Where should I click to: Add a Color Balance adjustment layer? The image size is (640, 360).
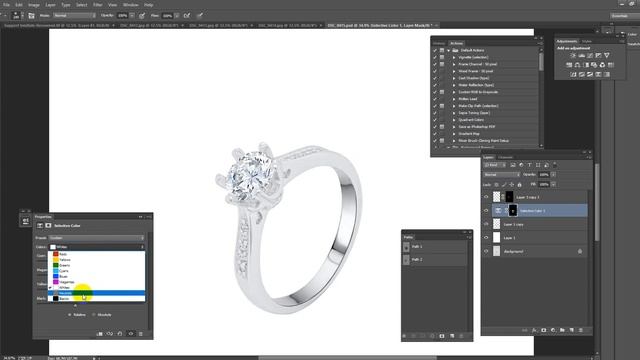point(577,65)
